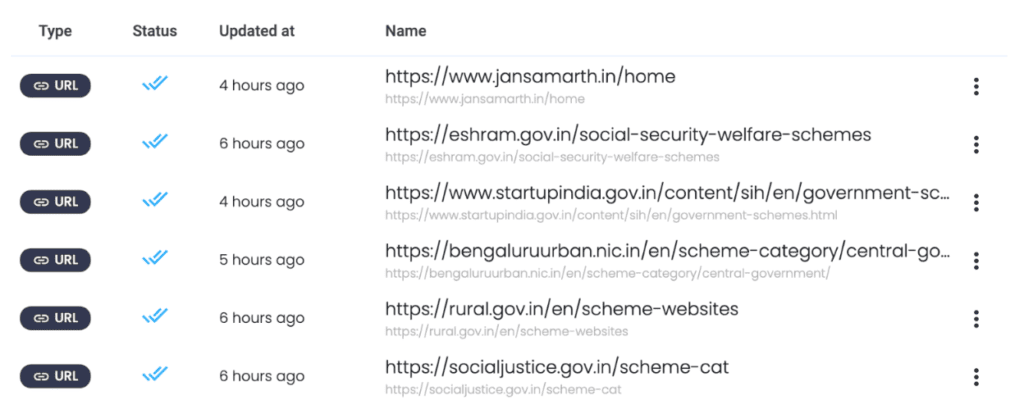Sort by the Type column header
Viewport: 1024px width, 418px height.
[55, 31]
